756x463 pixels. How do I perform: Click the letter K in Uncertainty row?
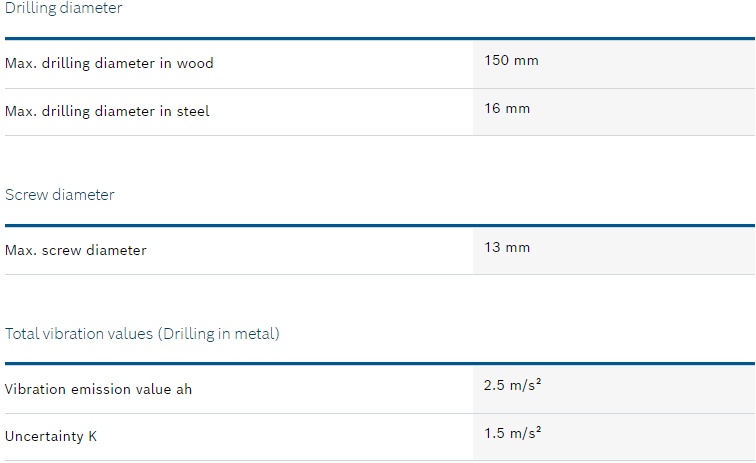coord(92,436)
